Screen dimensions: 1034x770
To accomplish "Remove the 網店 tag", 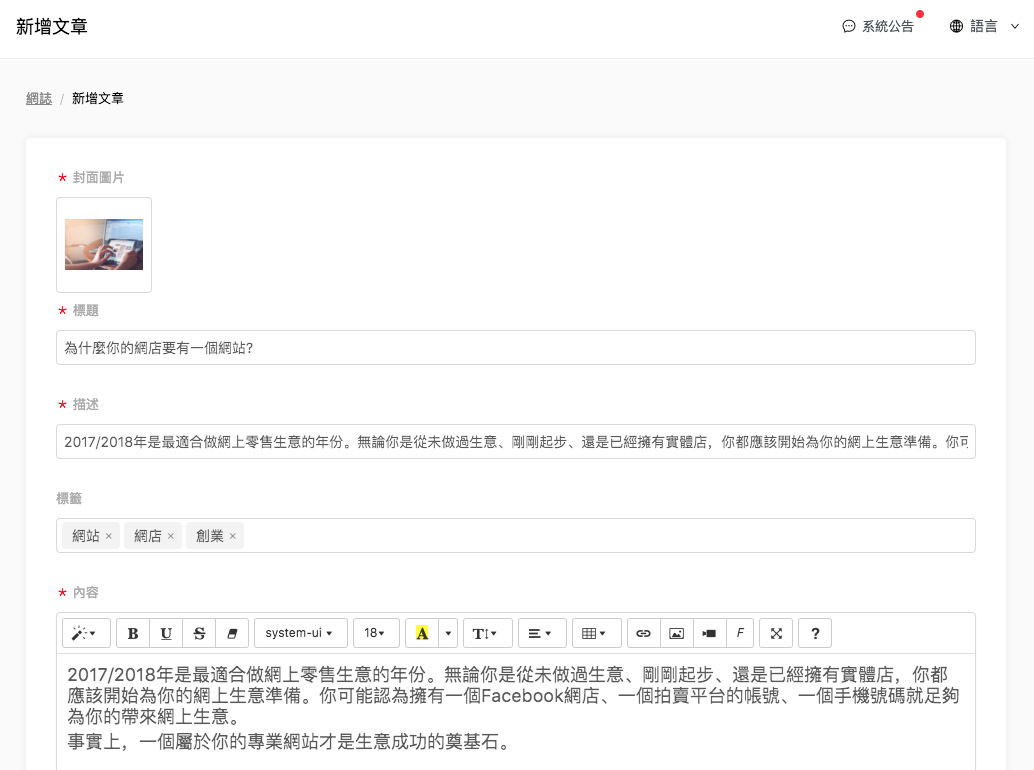I will (171, 537).
